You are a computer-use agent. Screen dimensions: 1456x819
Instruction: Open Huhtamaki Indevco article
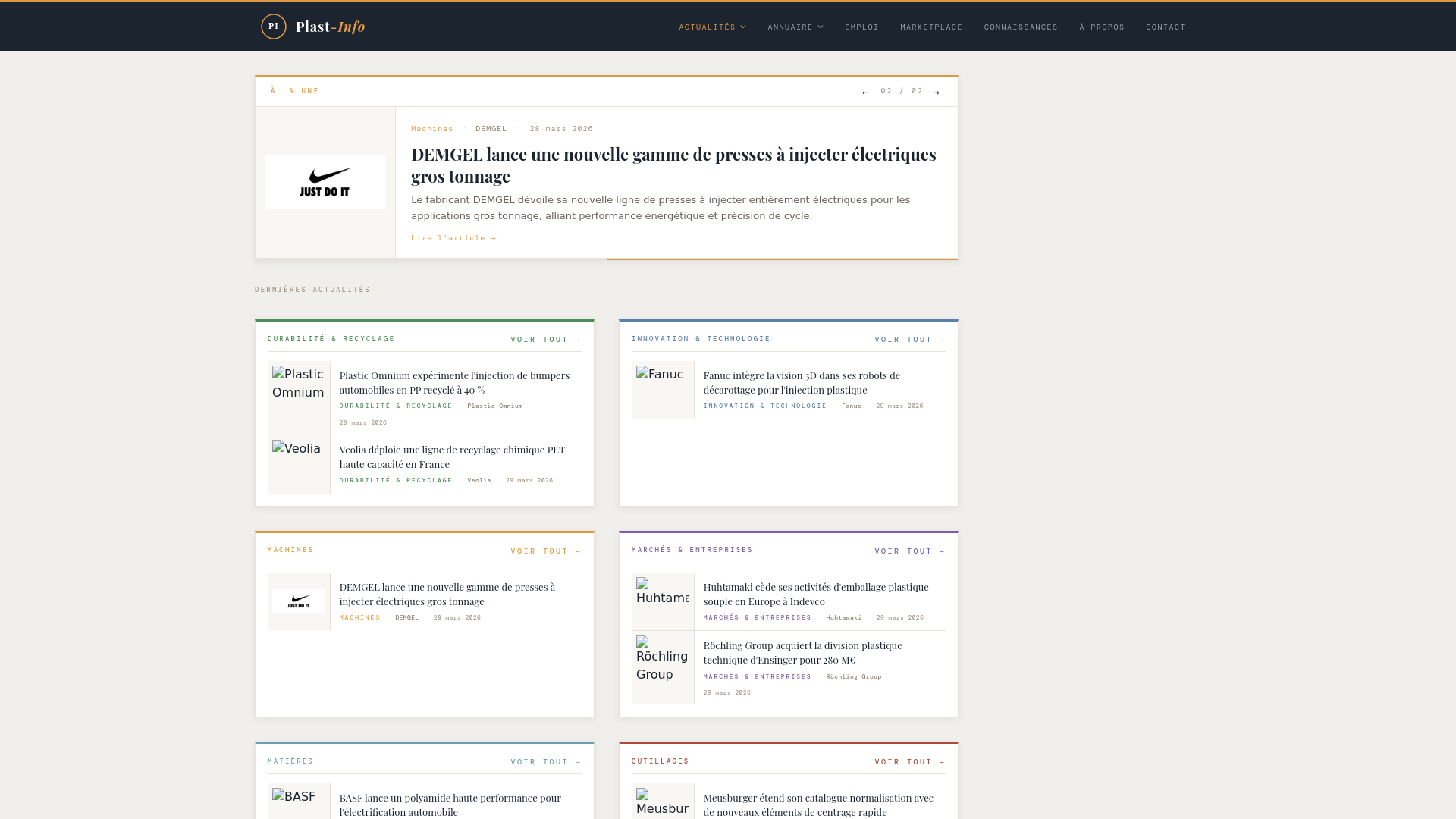tap(816, 595)
